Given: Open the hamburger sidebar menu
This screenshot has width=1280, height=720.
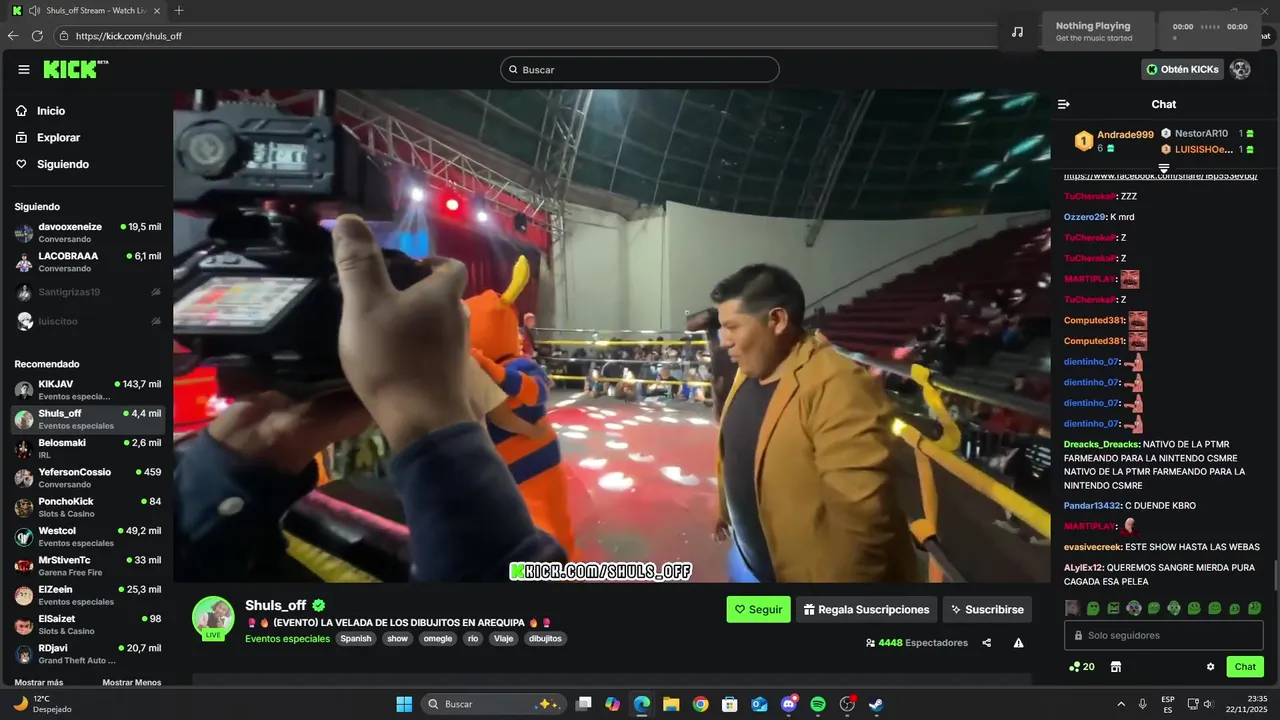Looking at the screenshot, I should (24, 69).
